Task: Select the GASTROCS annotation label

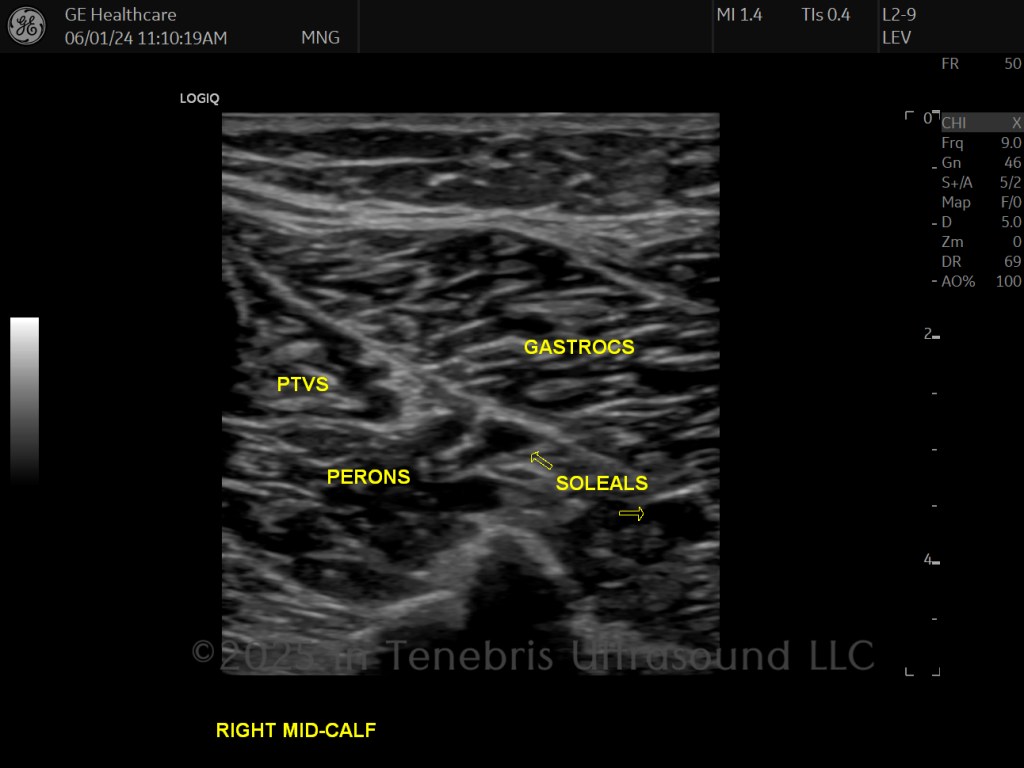Action: (x=579, y=347)
